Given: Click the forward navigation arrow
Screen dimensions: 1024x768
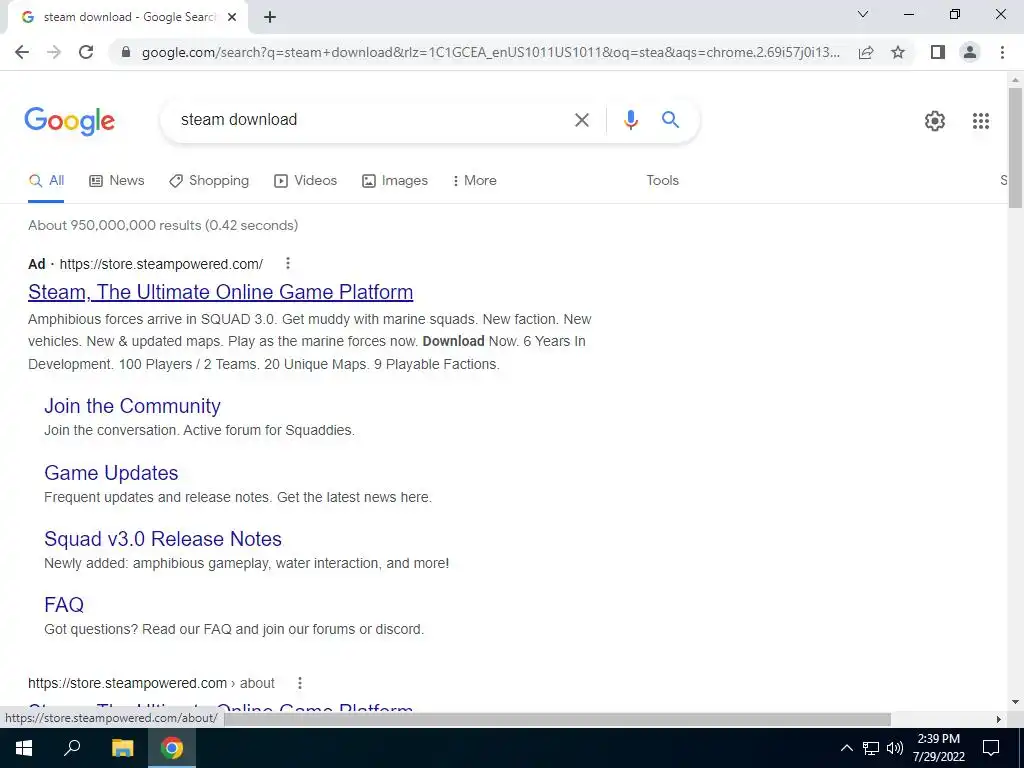Looking at the screenshot, I should tap(54, 52).
